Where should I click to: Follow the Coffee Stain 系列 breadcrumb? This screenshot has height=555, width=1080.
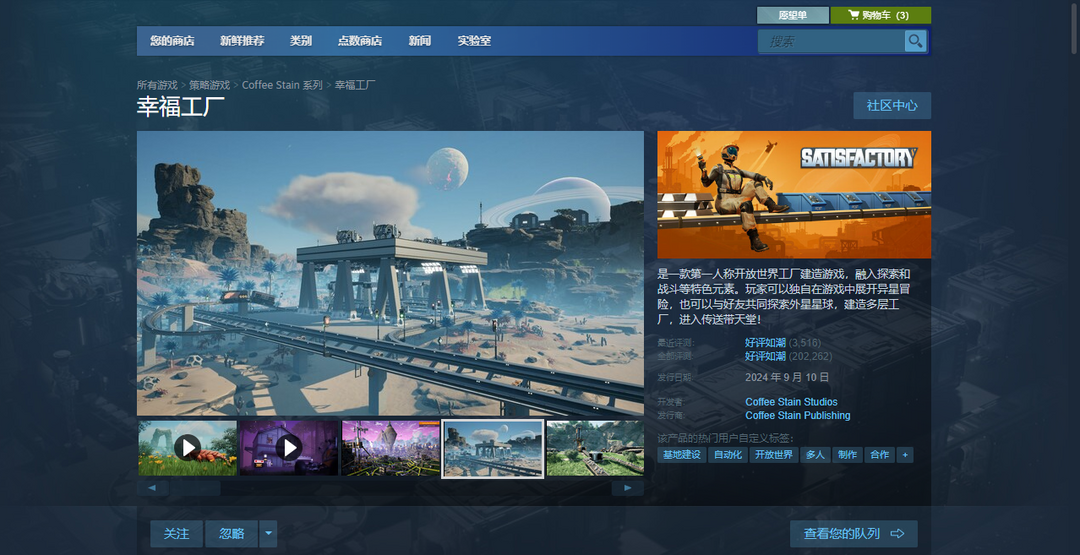282,85
